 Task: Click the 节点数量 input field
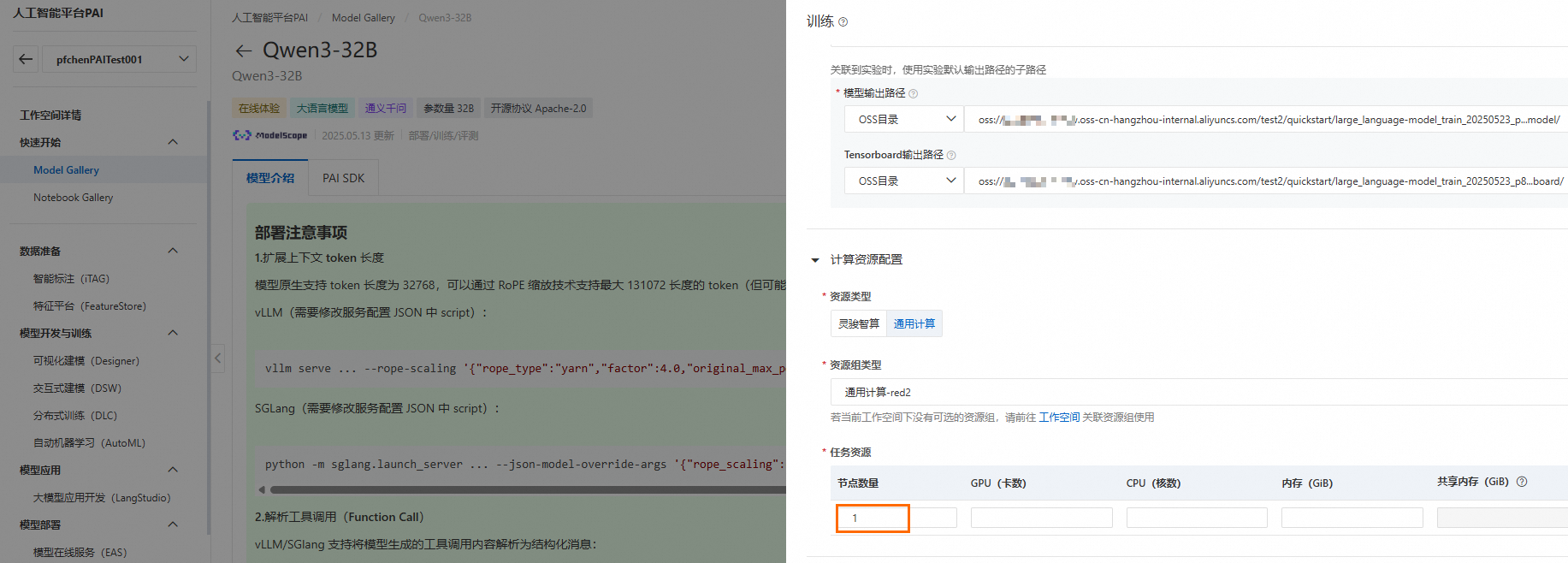point(896,518)
